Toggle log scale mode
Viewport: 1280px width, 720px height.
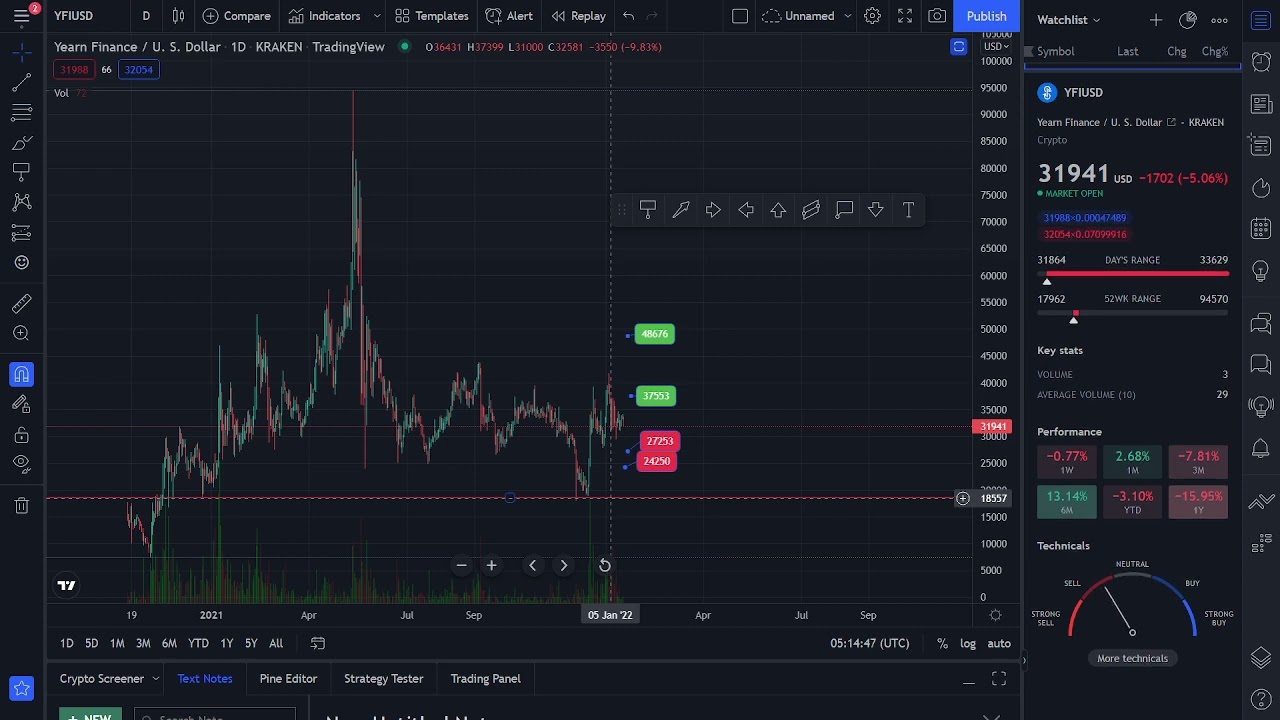tap(968, 643)
